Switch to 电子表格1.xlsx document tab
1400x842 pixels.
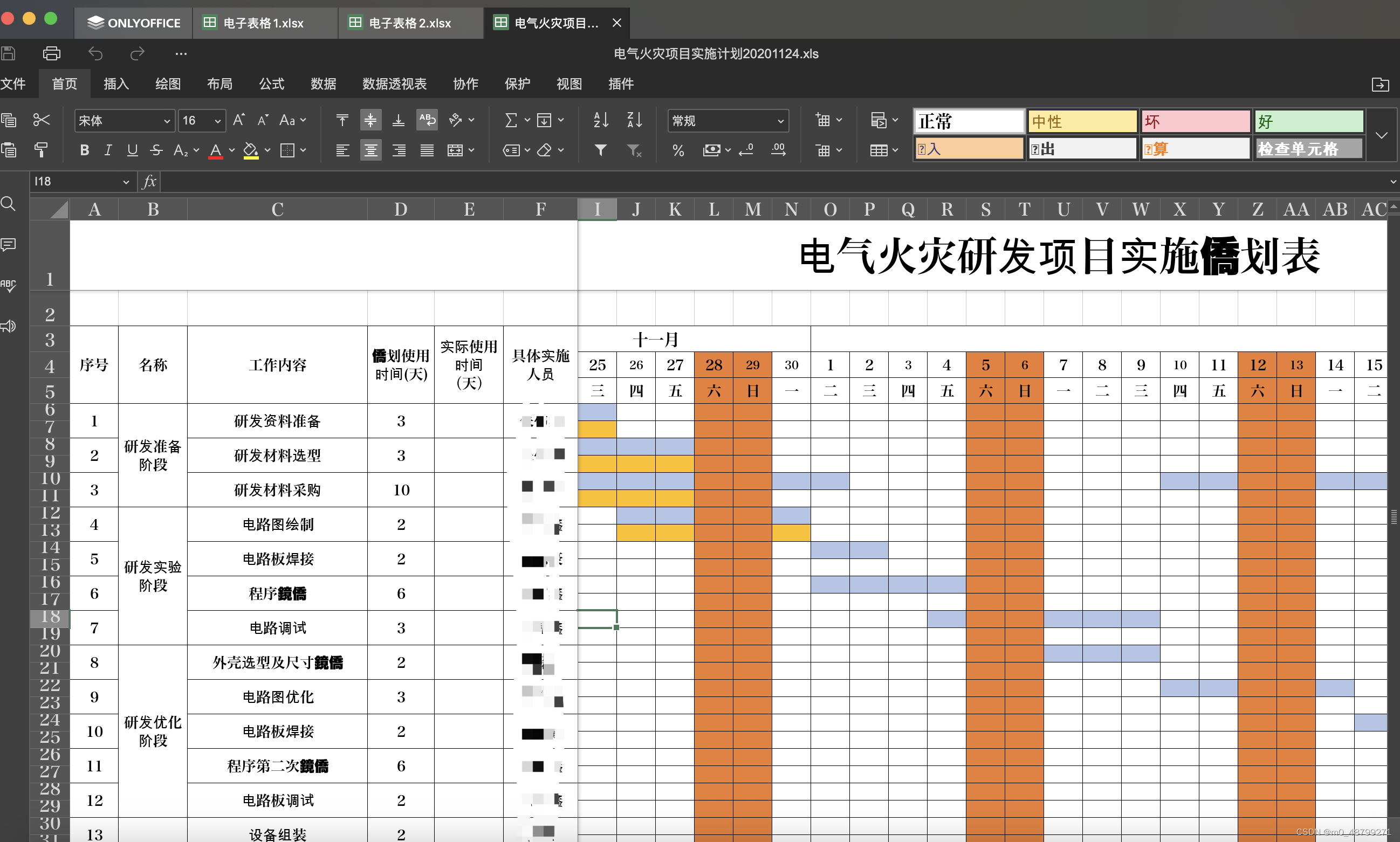(x=265, y=23)
